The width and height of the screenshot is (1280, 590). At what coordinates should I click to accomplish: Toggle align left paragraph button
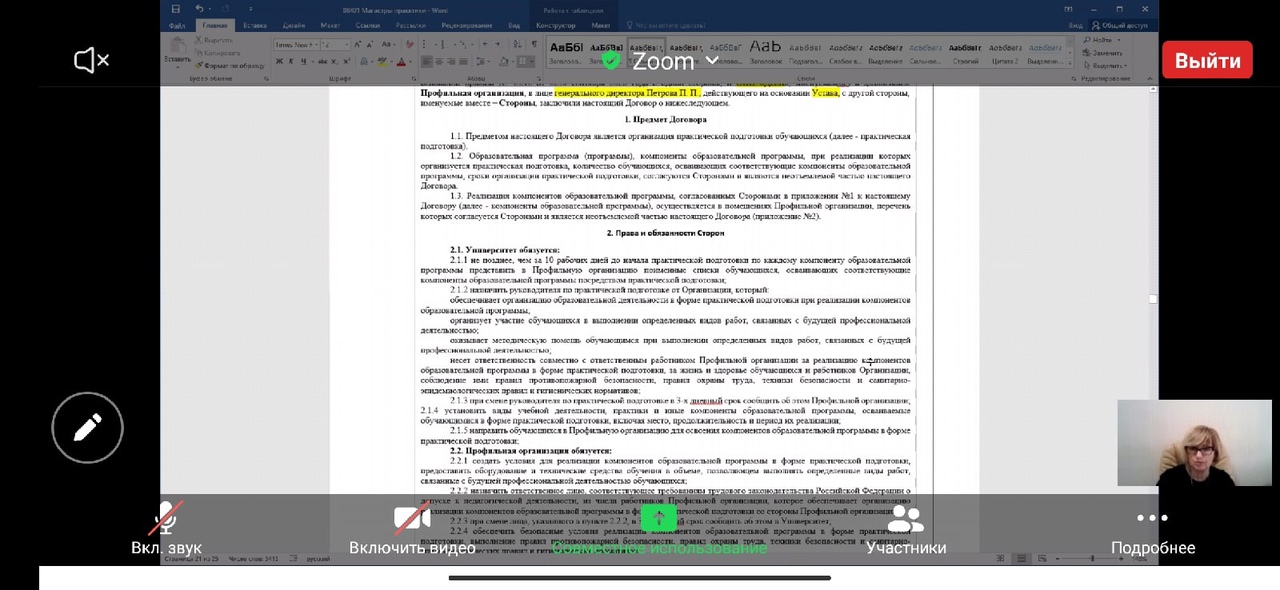[x=426, y=62]
